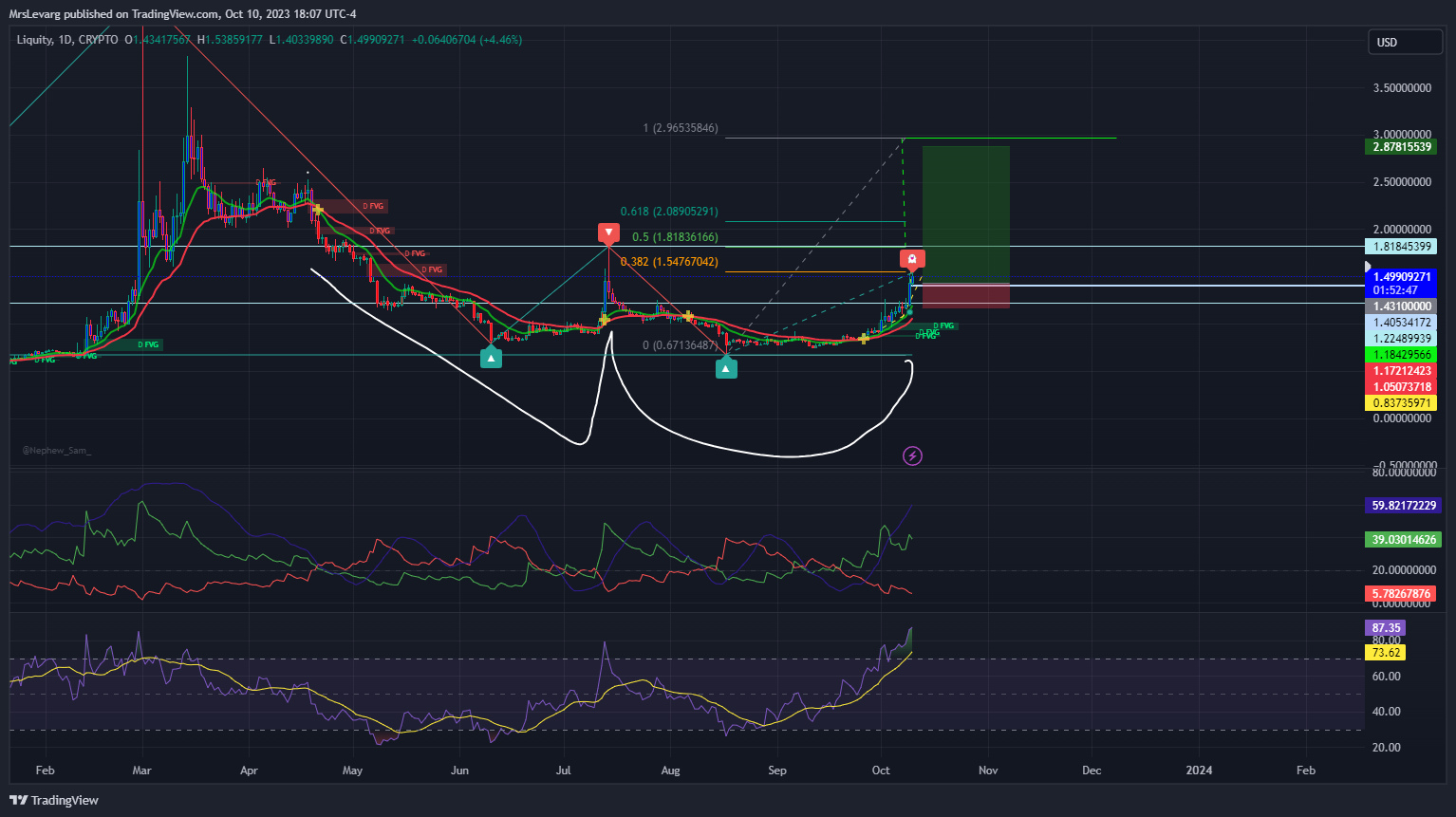Click the Fib 0.5 (1.81836166) label
This screenshot has height=817, width=1456.
coord(676,237)
